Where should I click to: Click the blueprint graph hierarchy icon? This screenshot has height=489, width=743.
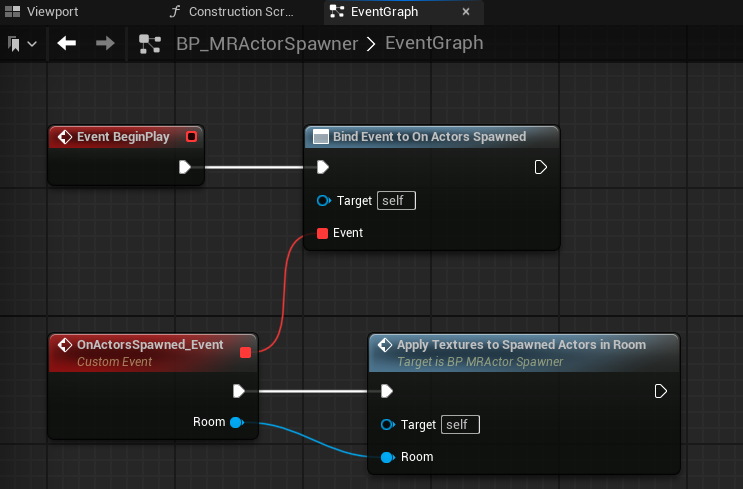point(150,44)
